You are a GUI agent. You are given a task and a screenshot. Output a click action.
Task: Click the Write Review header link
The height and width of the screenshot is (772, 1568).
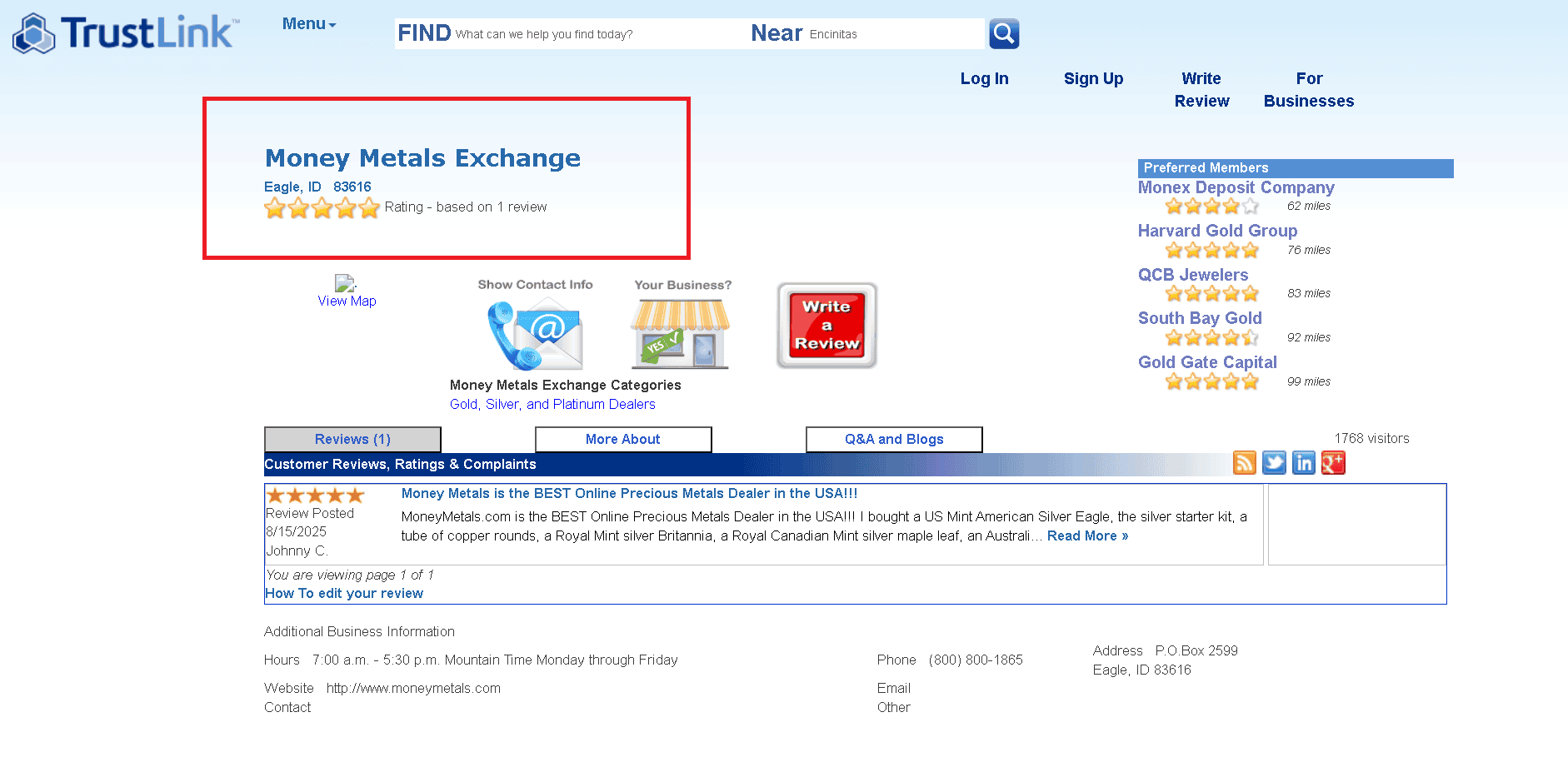[1201, 89]
